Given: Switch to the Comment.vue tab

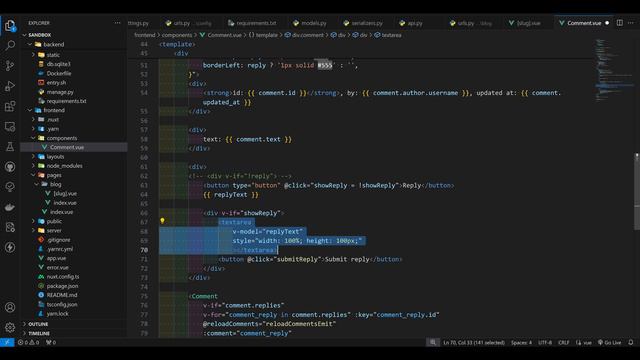Looking at the screenshot, I should (584, 23).
